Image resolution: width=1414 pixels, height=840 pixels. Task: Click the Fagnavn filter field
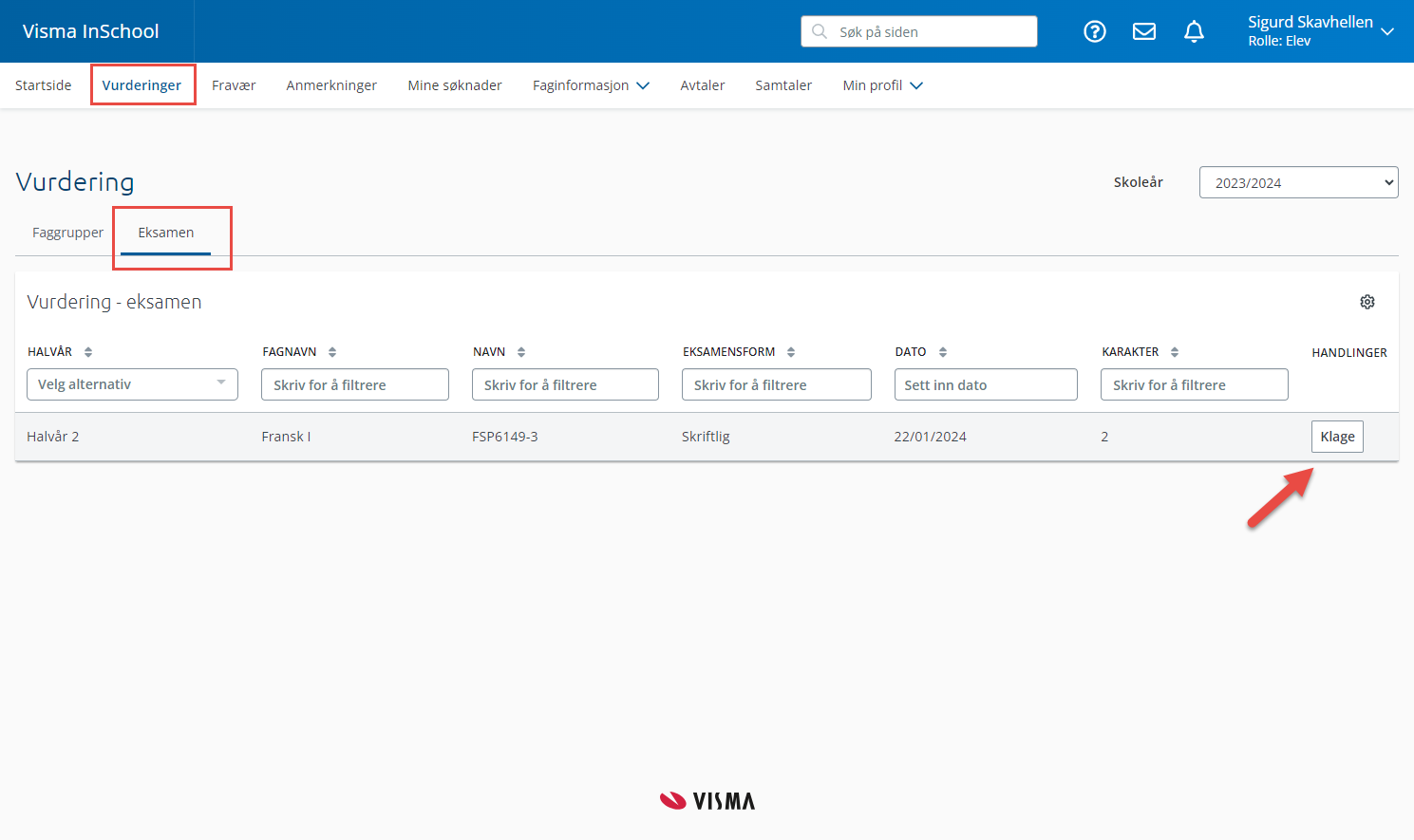(x=355, y=384)
